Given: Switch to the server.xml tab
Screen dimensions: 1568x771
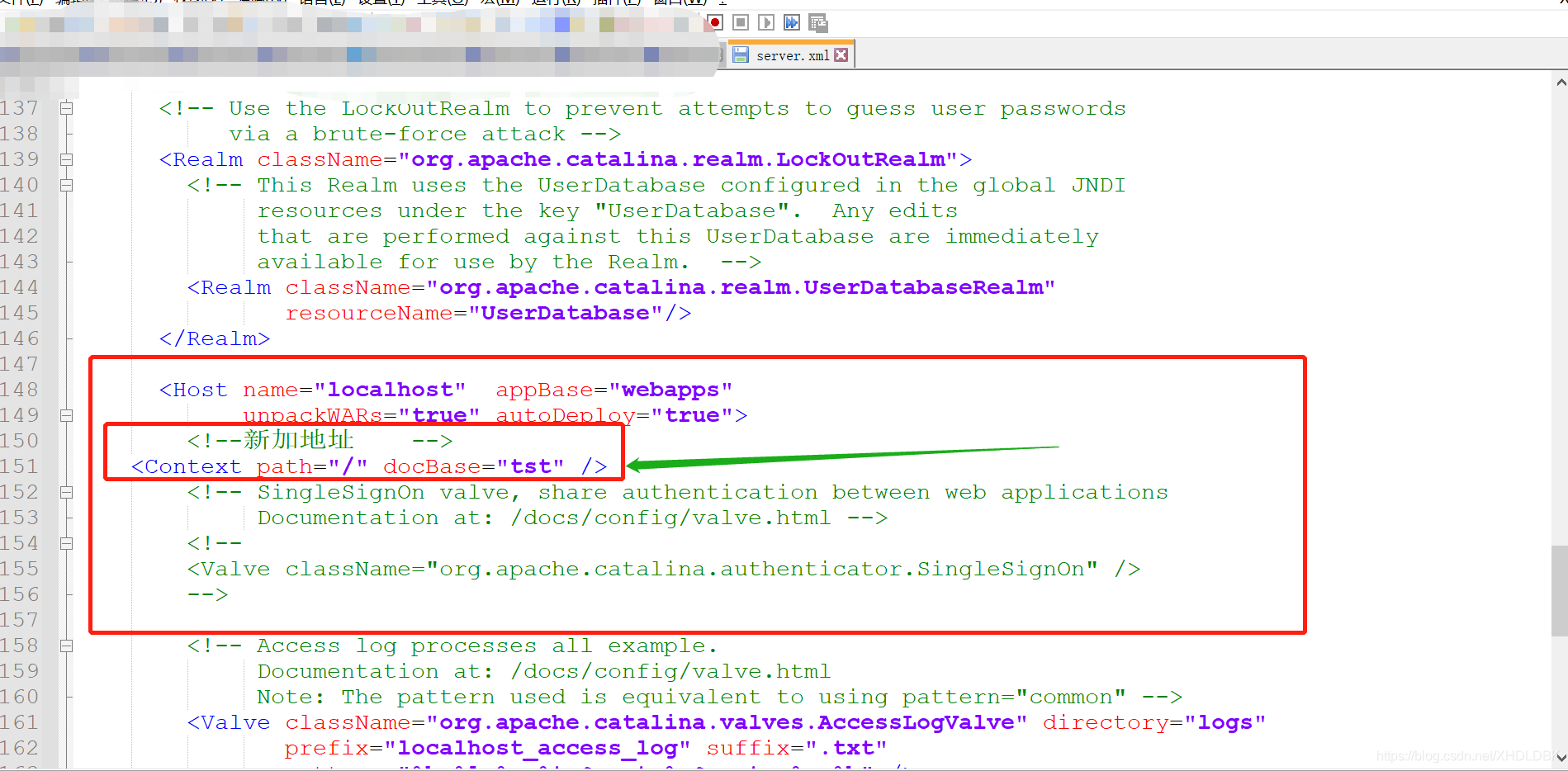Looking at the screenshot, I should coord(791,55).
